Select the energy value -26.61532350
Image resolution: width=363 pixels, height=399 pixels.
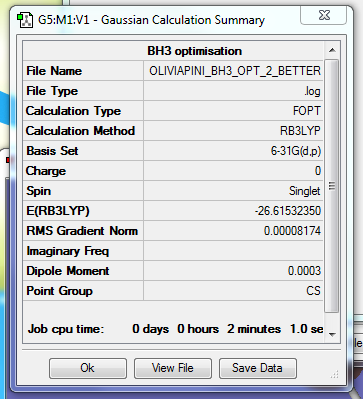click(288, 211)
